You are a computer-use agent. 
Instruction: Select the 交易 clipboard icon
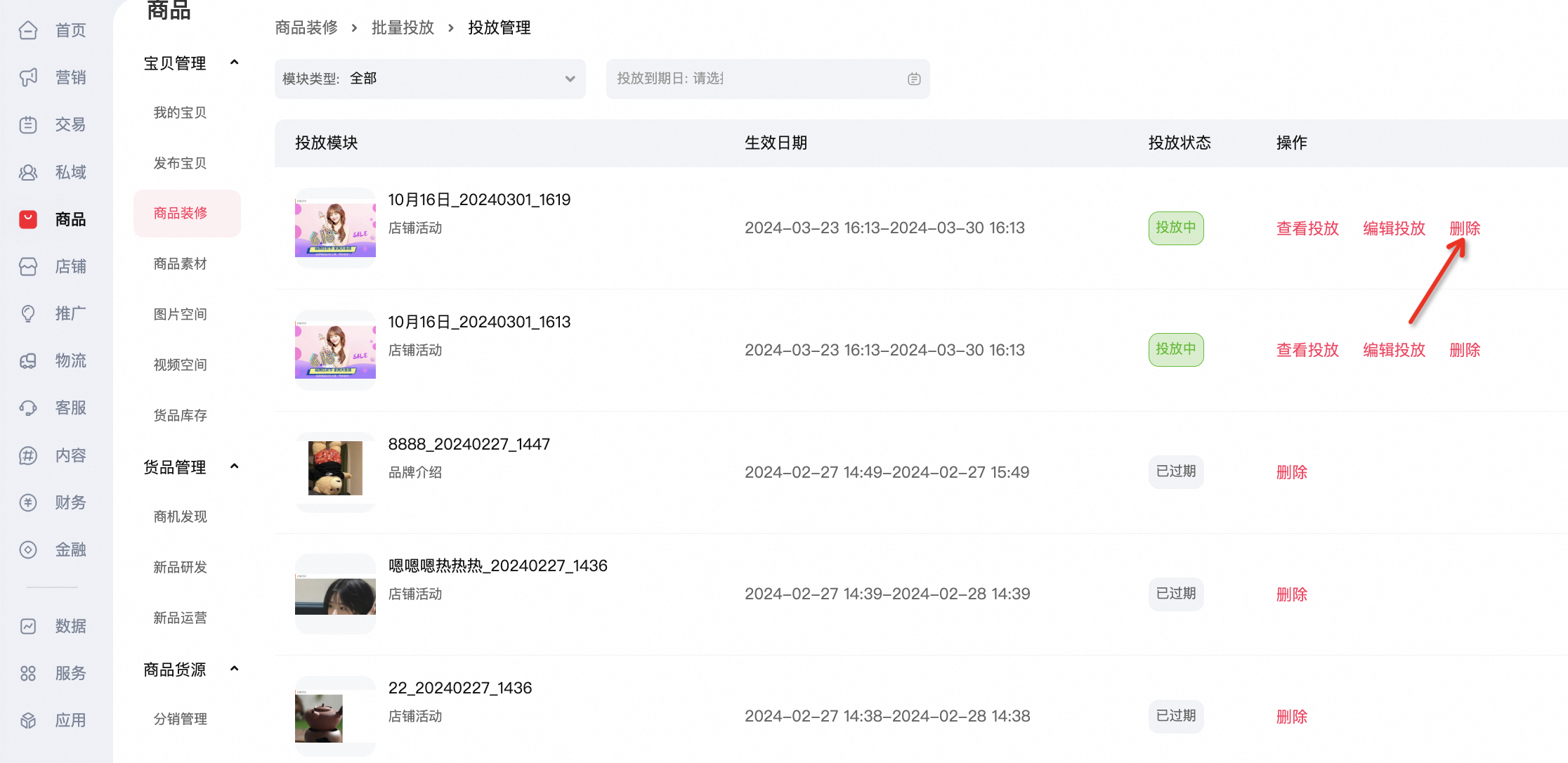pyautogui.click(x=28, y=124)
